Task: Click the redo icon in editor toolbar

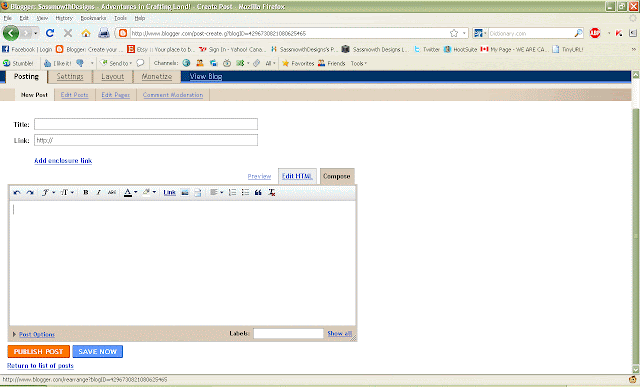Action: (x=30, y=193)
